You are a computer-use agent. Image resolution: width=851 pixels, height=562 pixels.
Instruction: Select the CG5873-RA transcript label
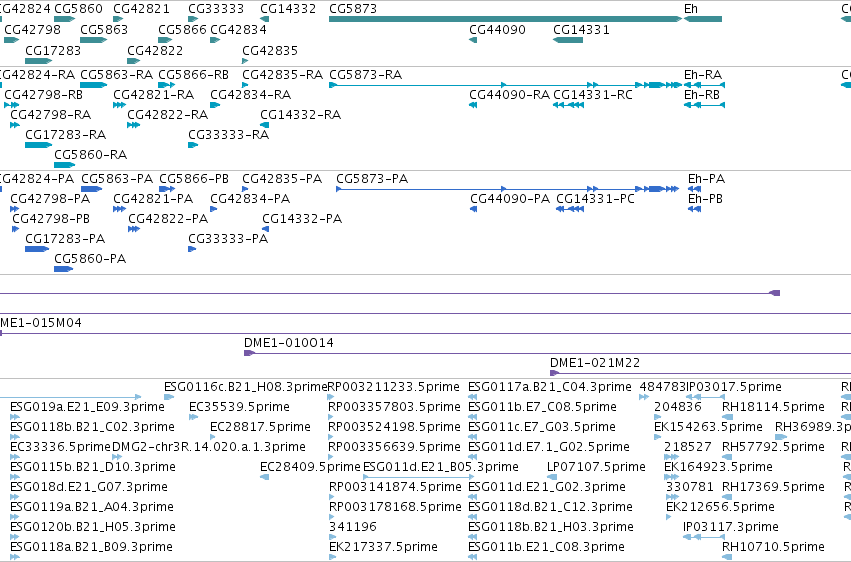pos(365,74)
